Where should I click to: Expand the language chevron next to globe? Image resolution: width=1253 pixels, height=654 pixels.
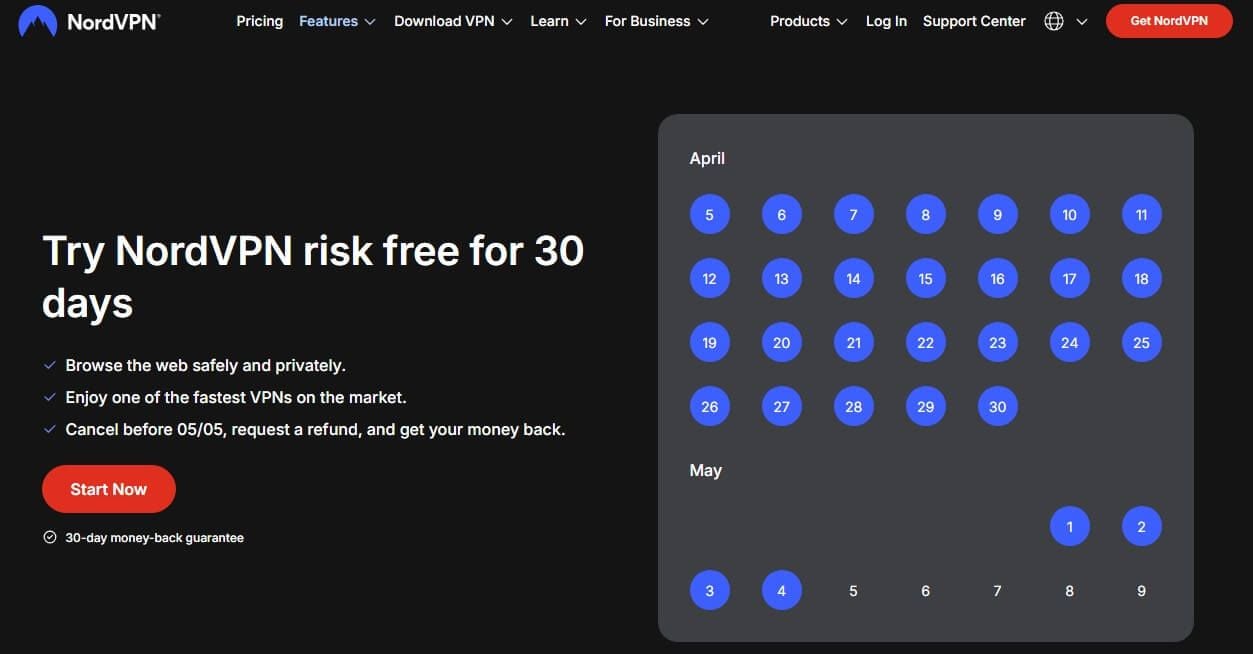(x=1081, y=21)
